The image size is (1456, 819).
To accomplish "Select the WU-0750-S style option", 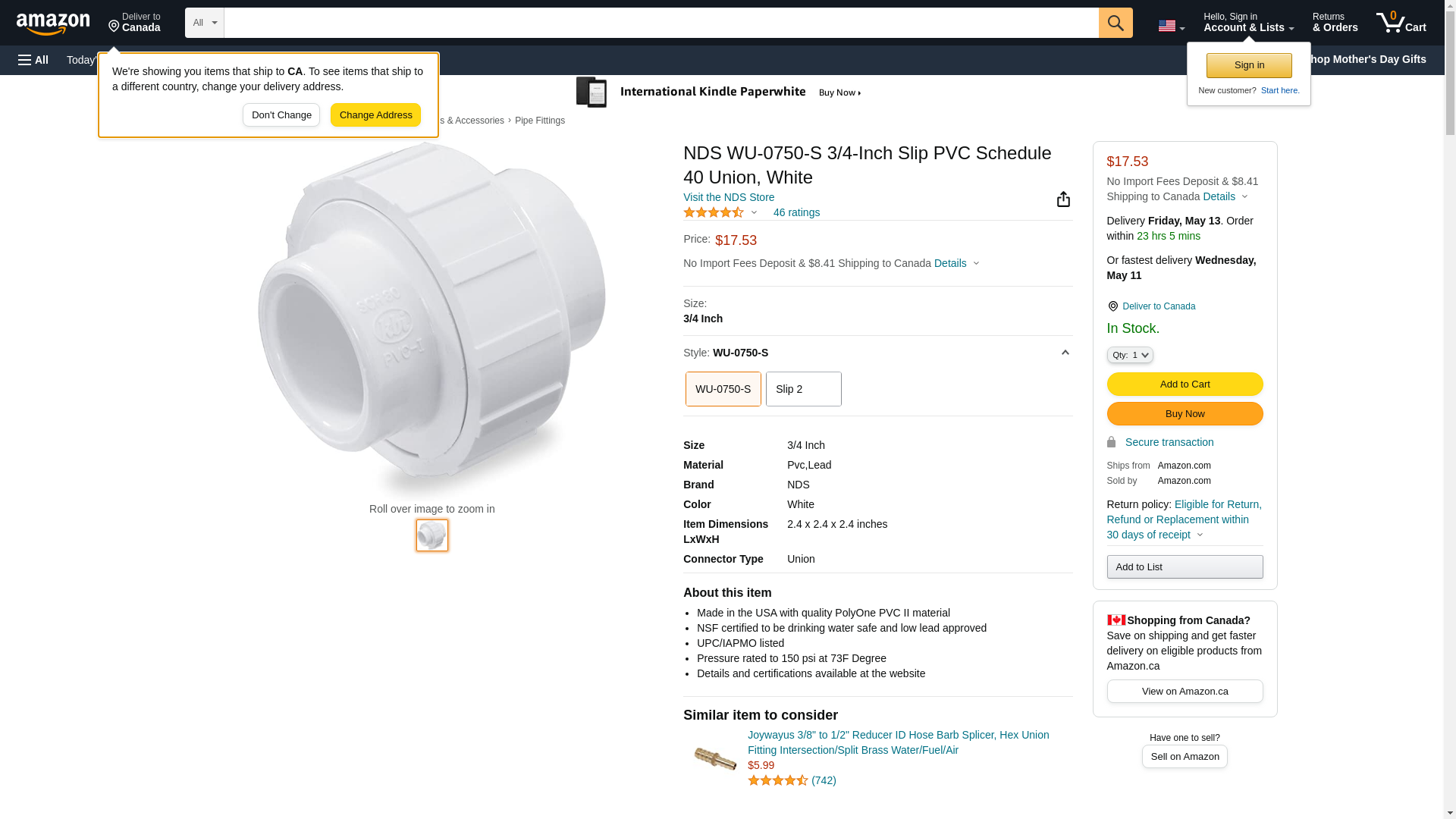I will (x=723, y=389).
